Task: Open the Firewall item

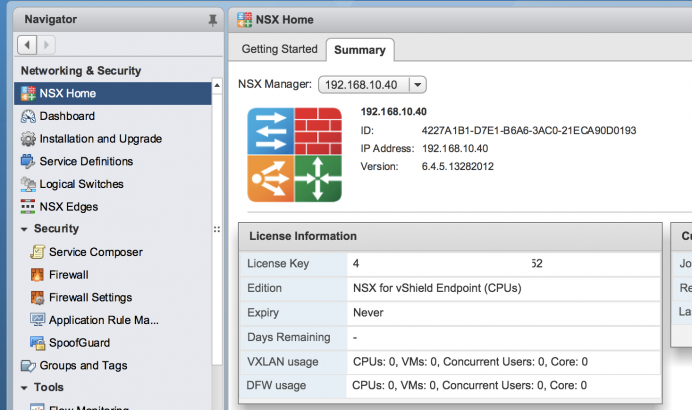Action: (68, 275)
